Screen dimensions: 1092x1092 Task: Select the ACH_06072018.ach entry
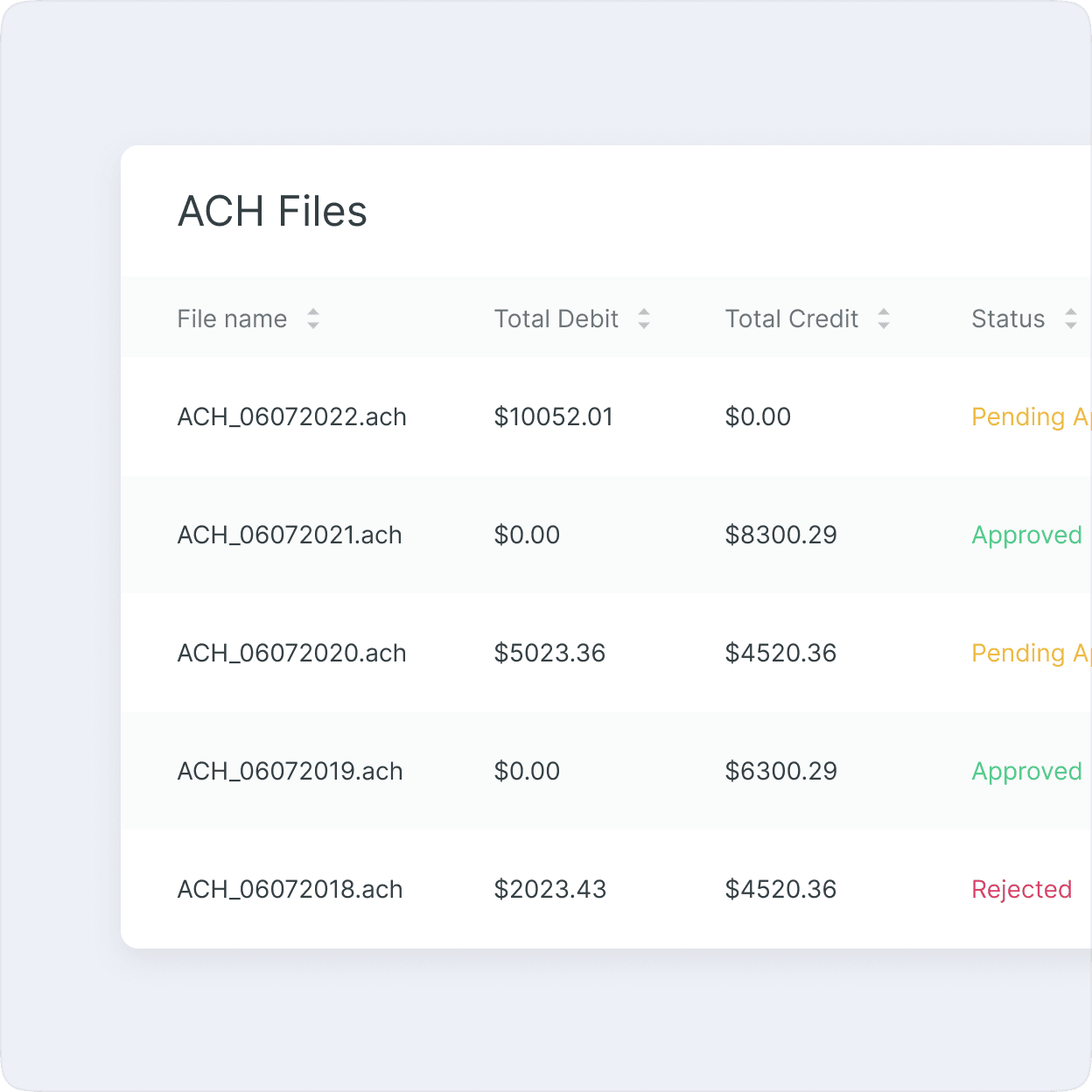click(290, 889)
